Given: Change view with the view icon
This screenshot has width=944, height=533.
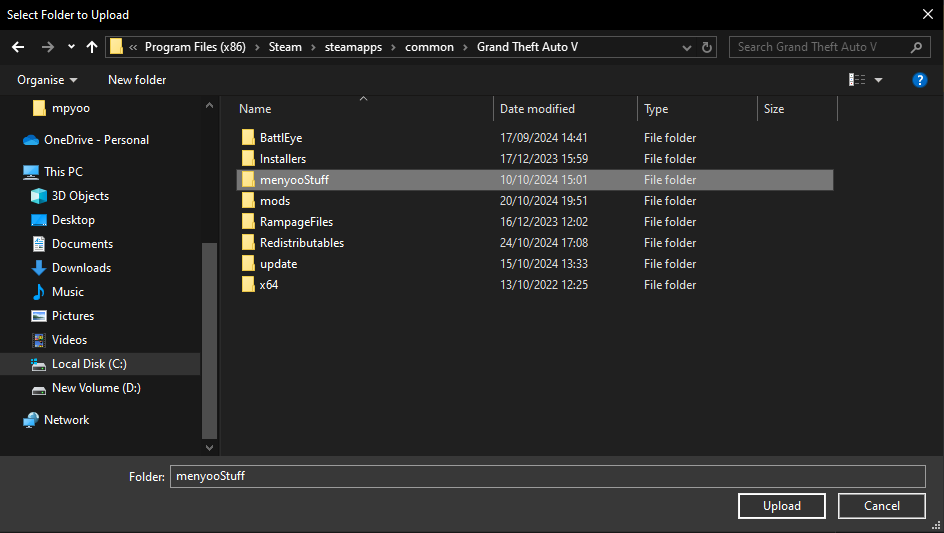Looking at the screenshot, I should [857, 79].
